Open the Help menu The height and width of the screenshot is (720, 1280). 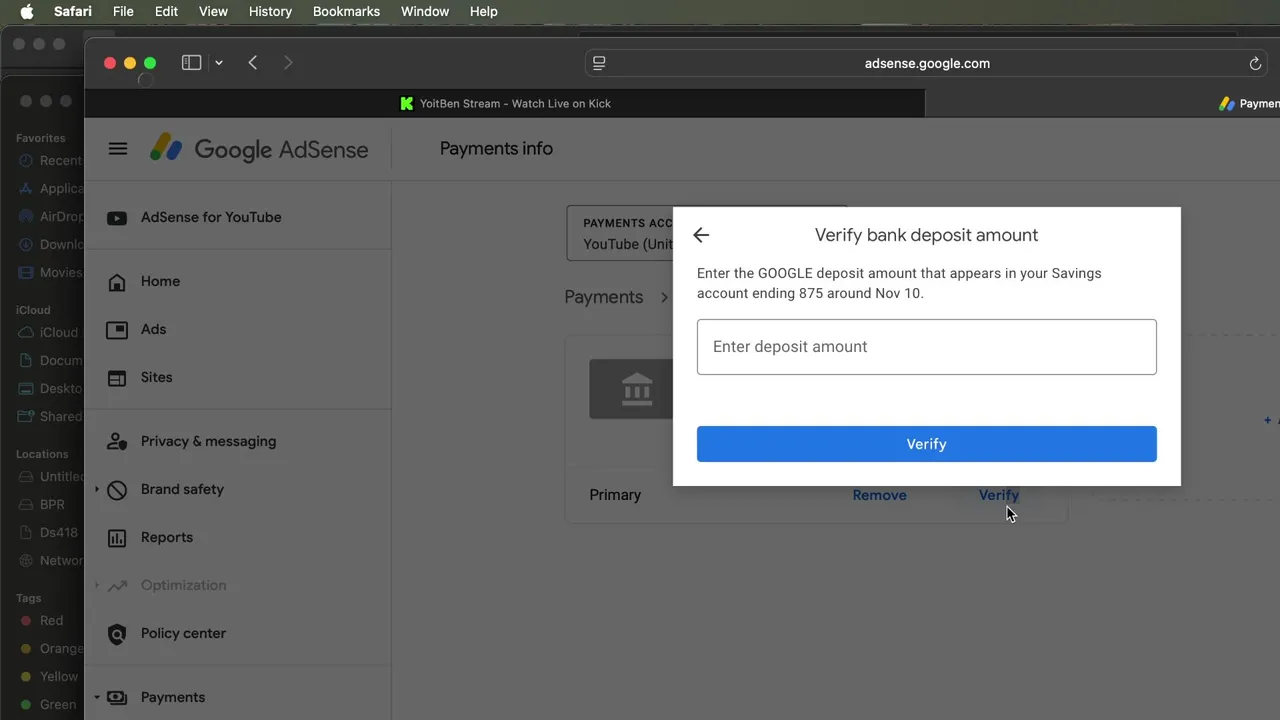(484, 11)
